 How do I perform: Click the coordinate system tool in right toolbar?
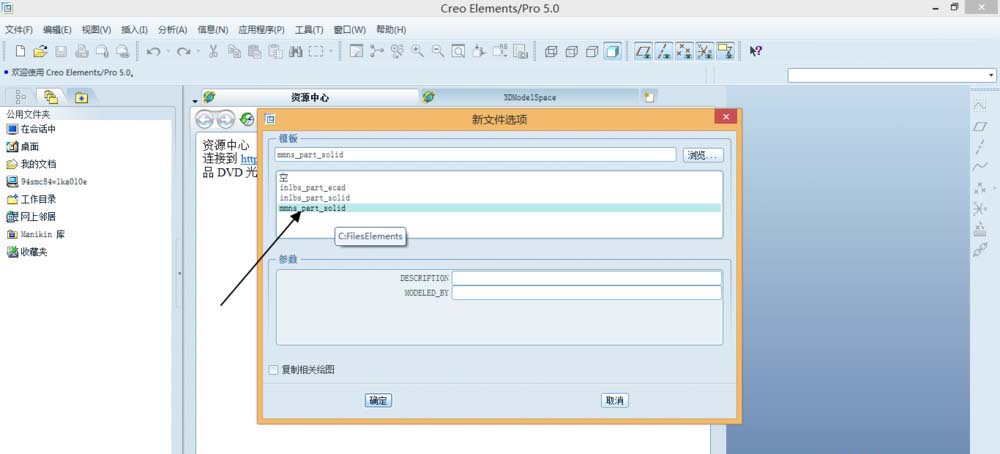[x=980, y=208]
